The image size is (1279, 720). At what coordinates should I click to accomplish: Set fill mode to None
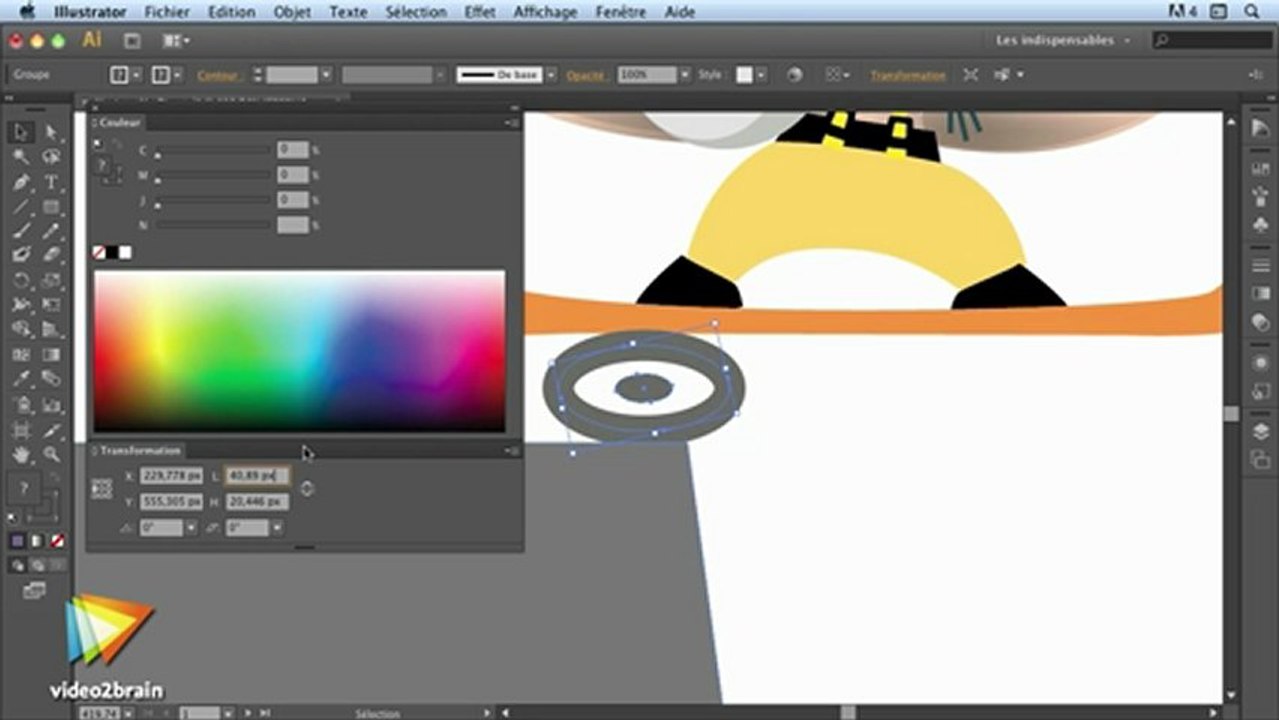tap(57, 541)
